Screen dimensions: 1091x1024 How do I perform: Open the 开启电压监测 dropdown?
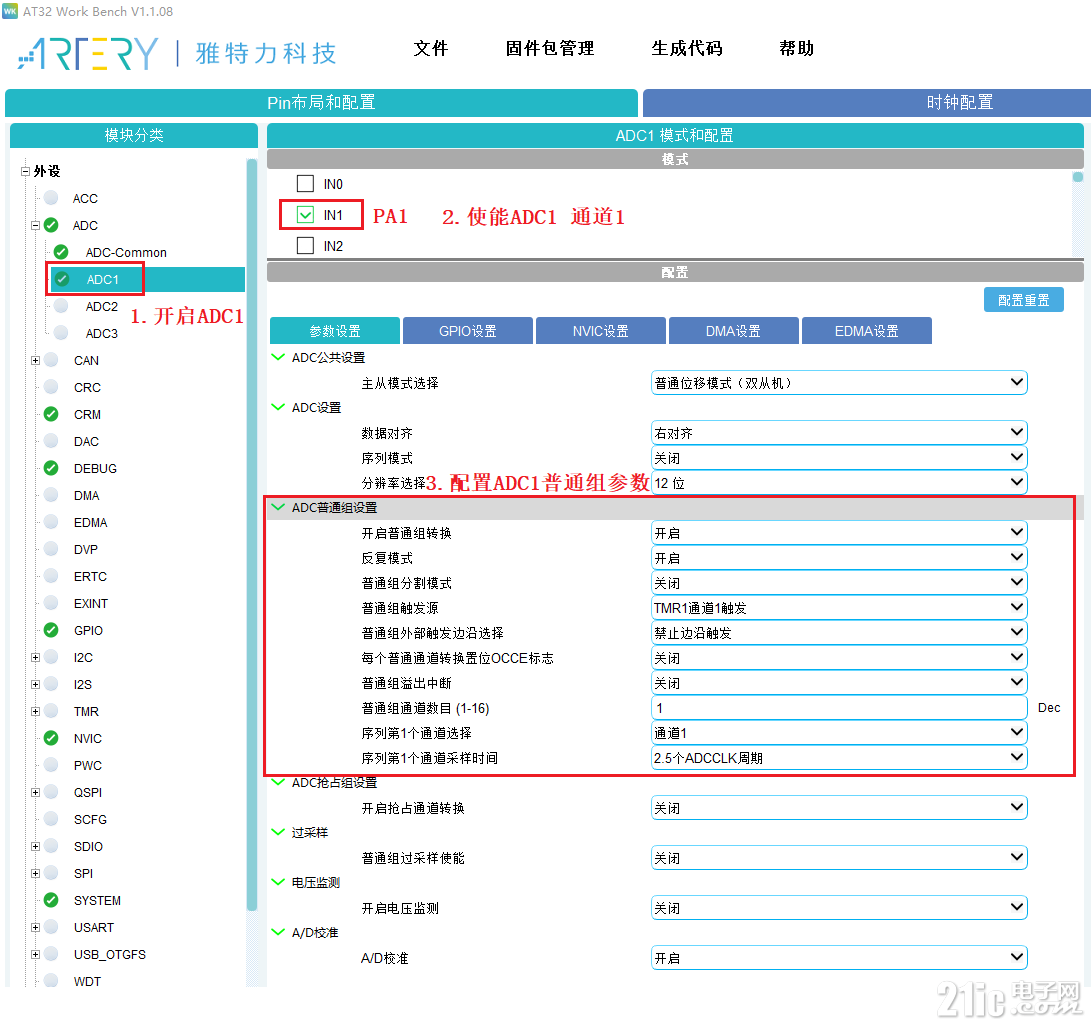839,908
